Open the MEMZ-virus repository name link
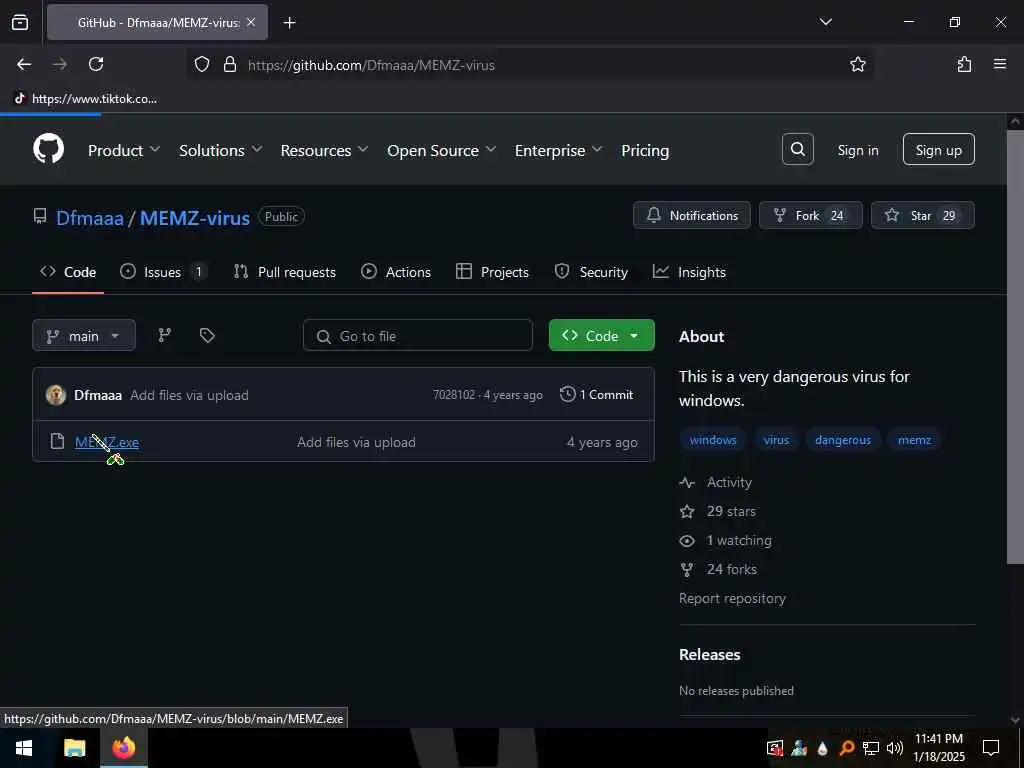The width and height of the screenshot is (1024, 768). 195,217
